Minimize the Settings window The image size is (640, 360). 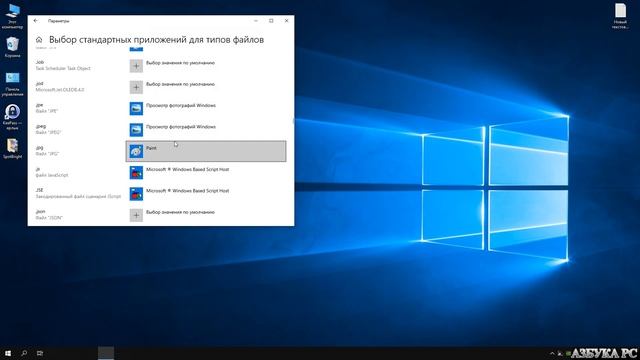256,21
